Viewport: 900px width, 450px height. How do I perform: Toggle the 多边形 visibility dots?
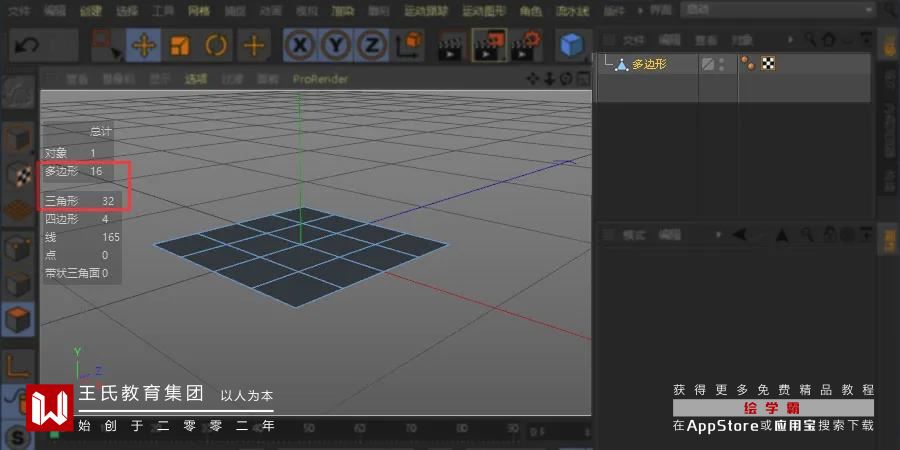pos(721,64)
